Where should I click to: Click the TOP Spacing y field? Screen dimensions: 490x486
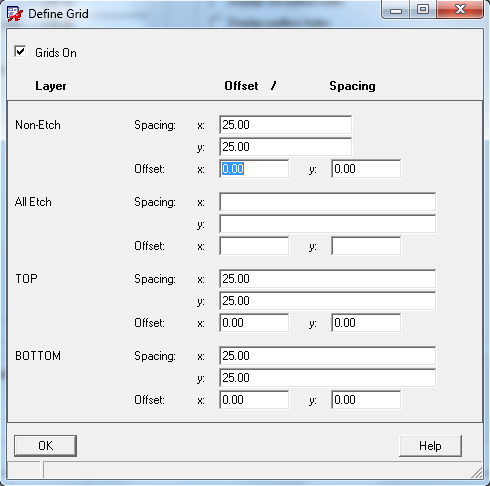tap(328, 301)
